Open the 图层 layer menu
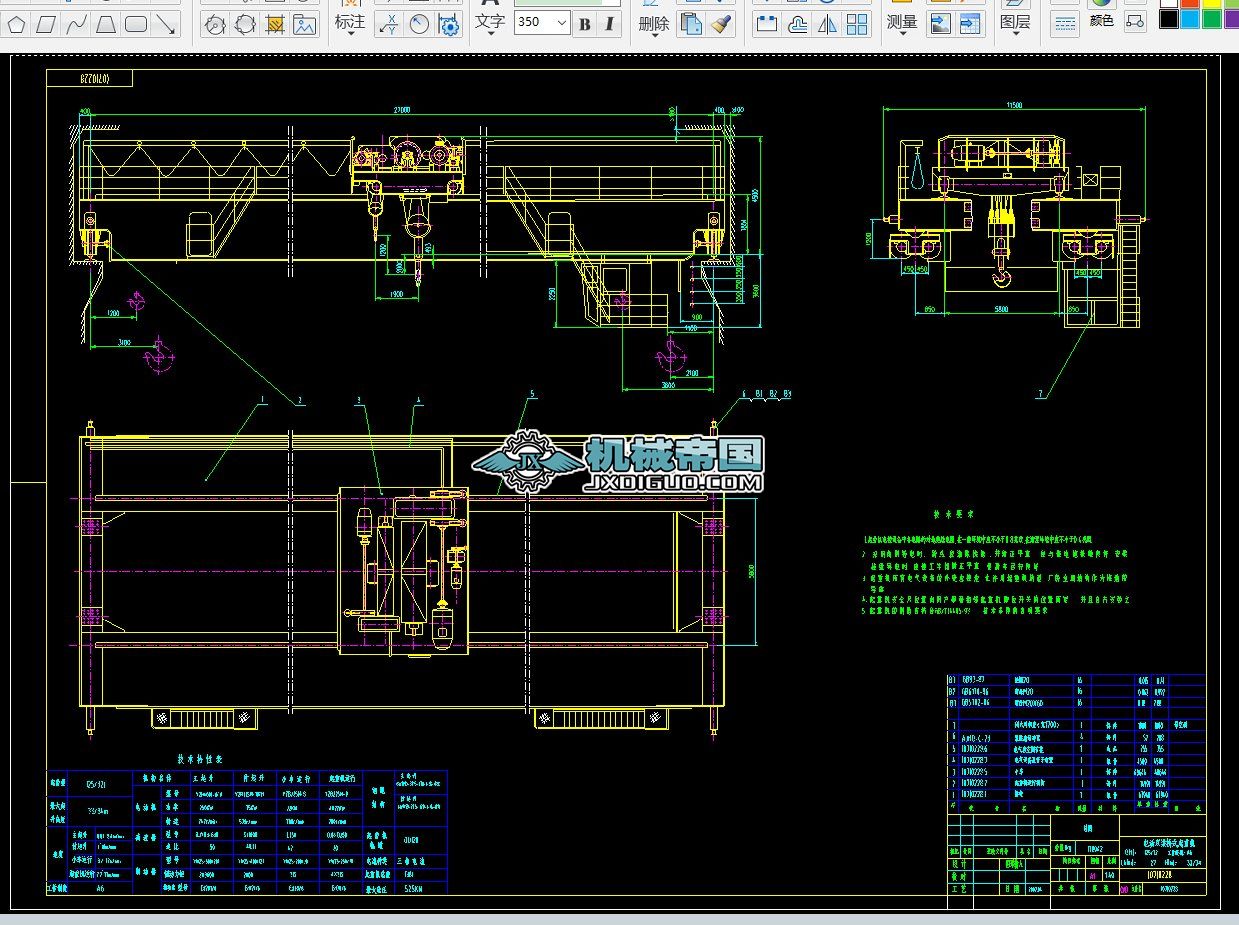This screenshot has height=925, width=1239. point(1015,24)
